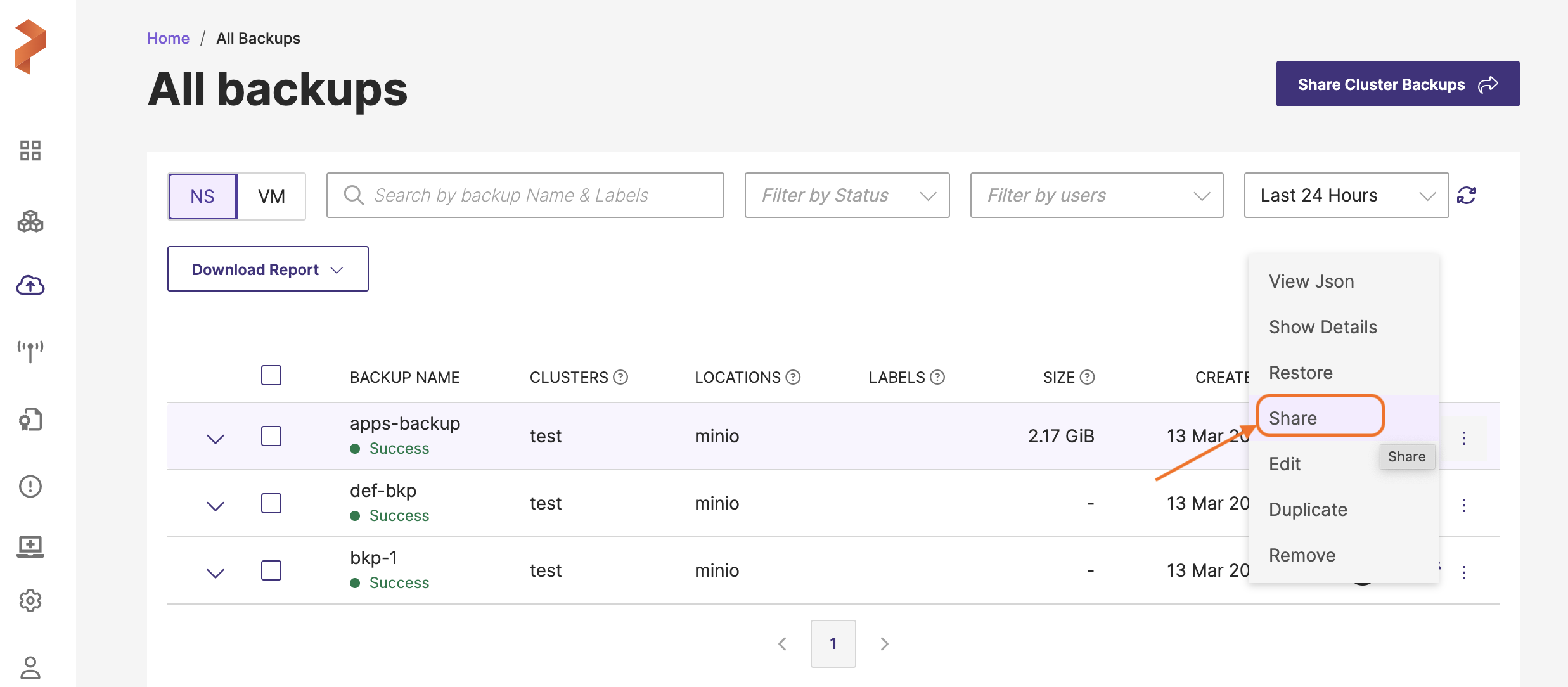The image size is (1568, 687).
Task: Select Restore from the context menu
Action: coord(1301,373)
